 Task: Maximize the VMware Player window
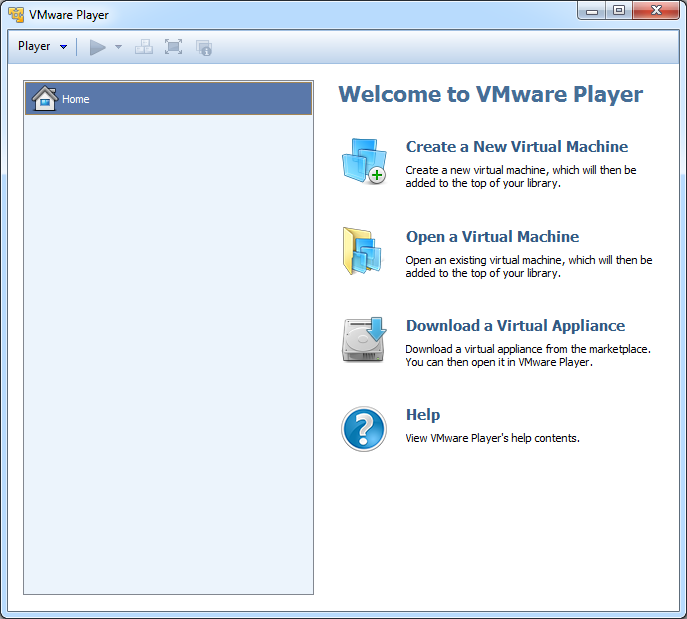(x=619, y=11)
